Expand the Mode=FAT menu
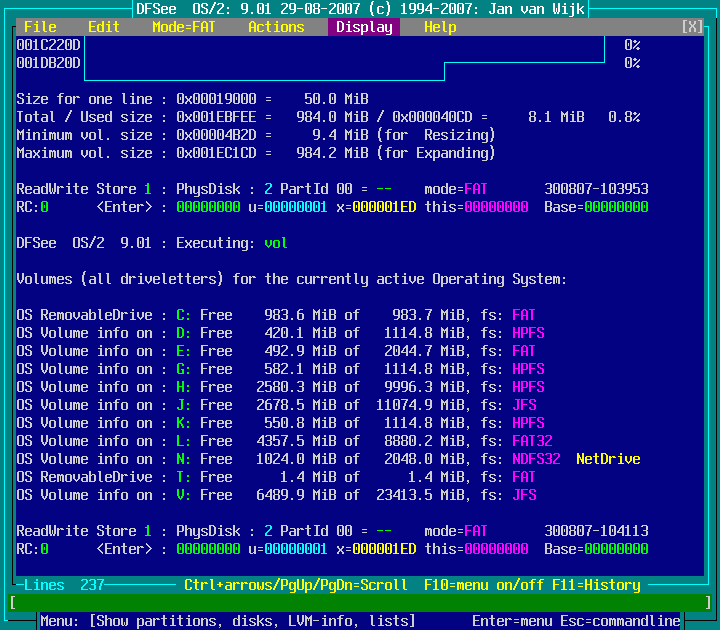Screen dimensions: 720x630 [x=184, y=27]
